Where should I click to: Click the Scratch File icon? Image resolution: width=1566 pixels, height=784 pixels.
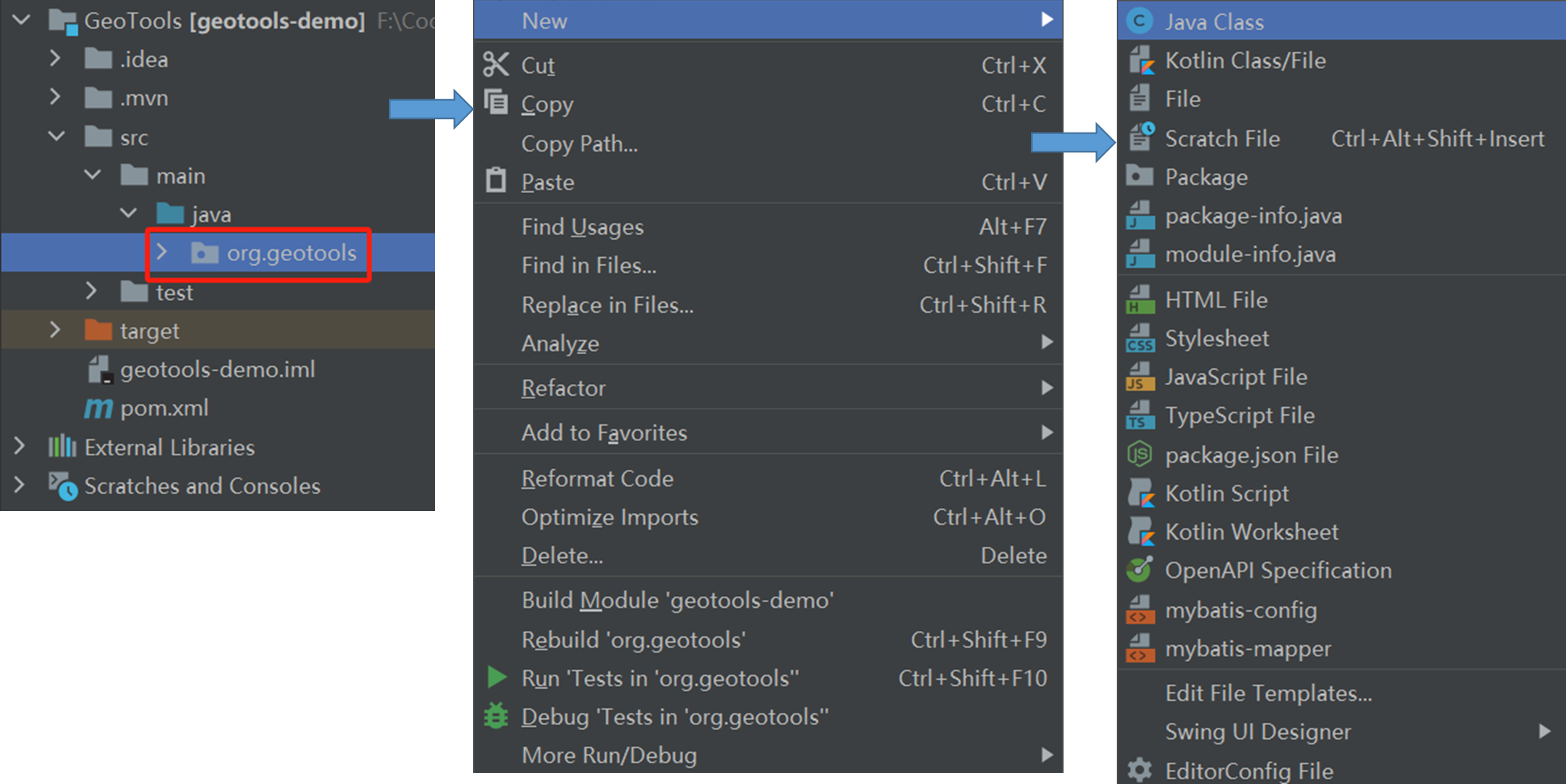1141,138
